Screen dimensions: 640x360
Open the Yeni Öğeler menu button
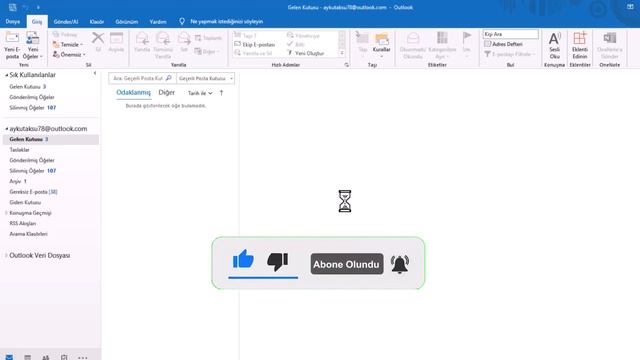tap(32, 45)
